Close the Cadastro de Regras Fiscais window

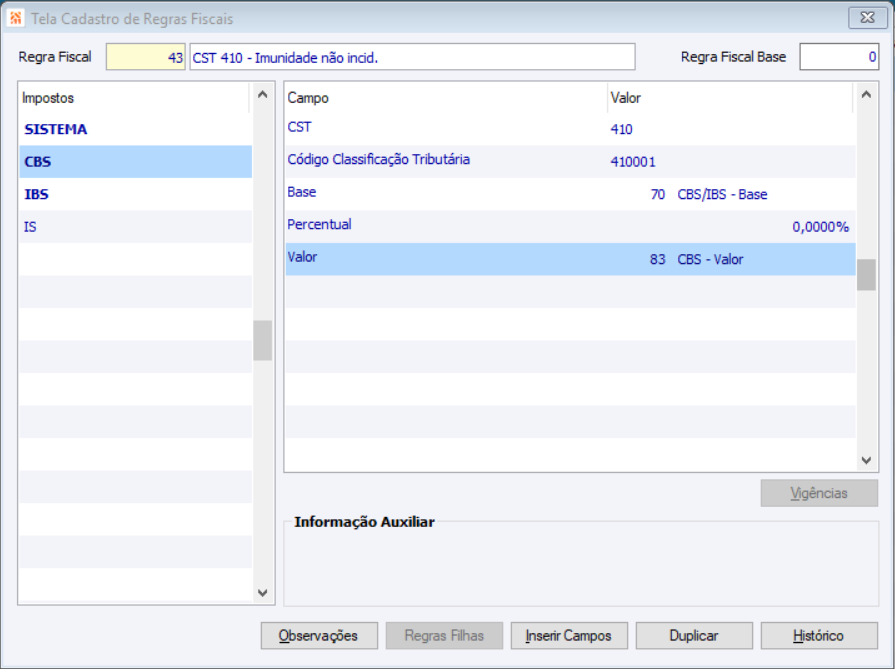click(x=867, y=18)
